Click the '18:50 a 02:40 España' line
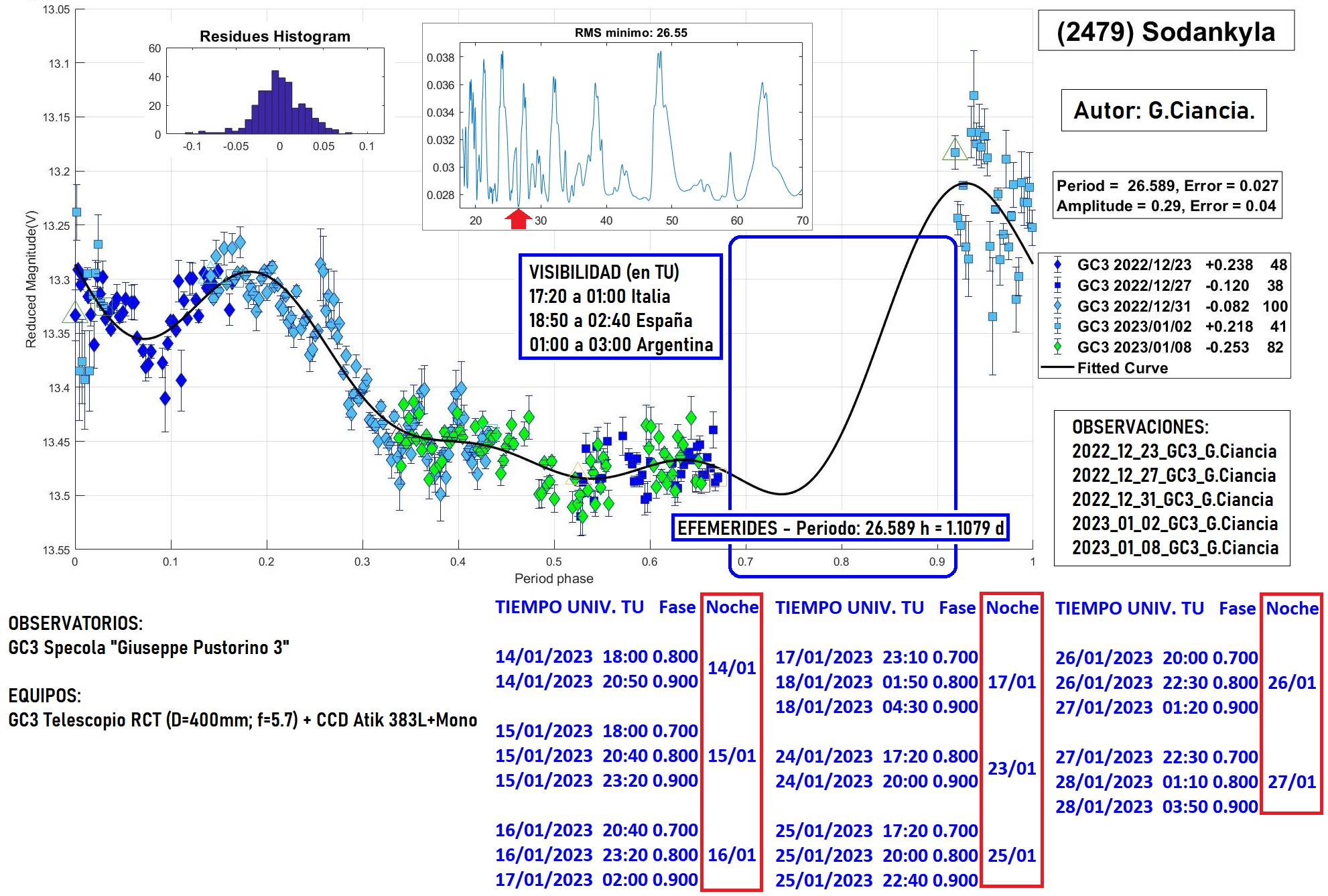This screenshot has height=896, width=1328. pos(610,320)
